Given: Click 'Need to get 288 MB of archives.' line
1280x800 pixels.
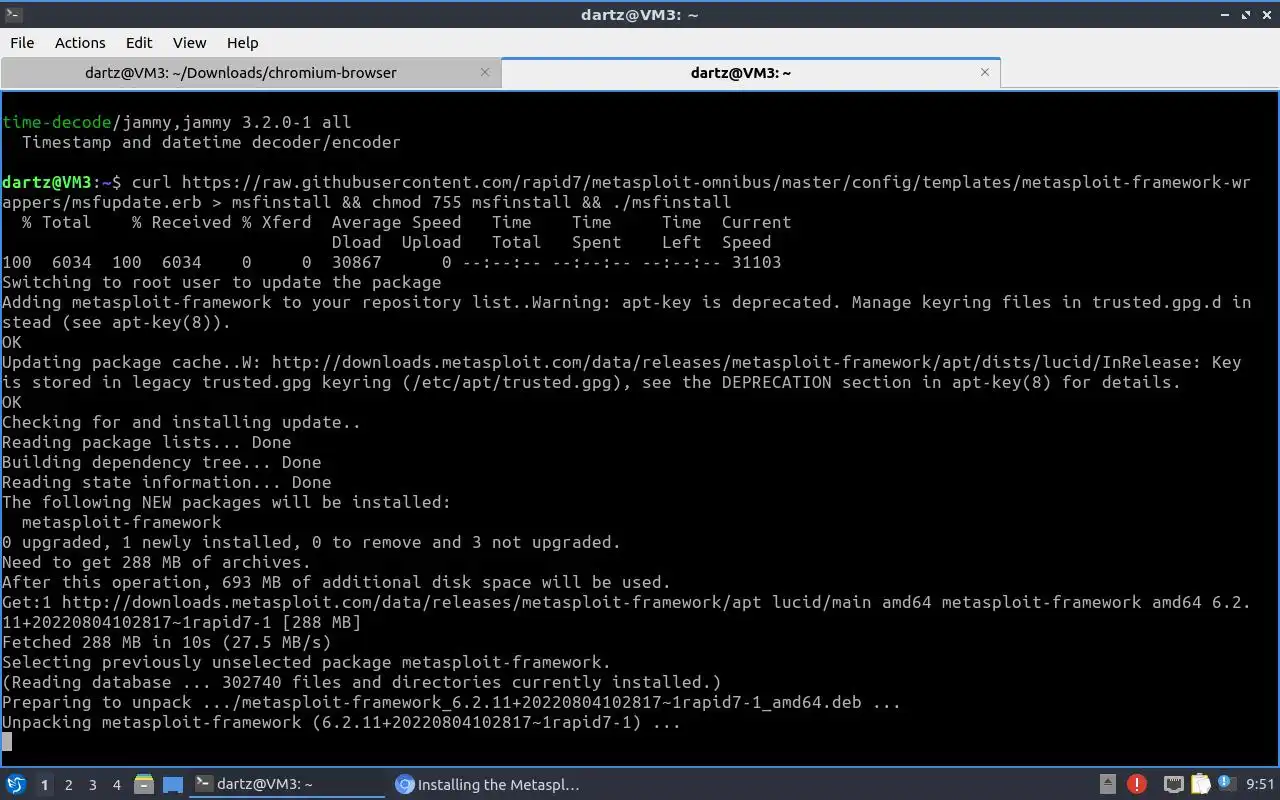Looking at the screenshot, I should point(156,562).
